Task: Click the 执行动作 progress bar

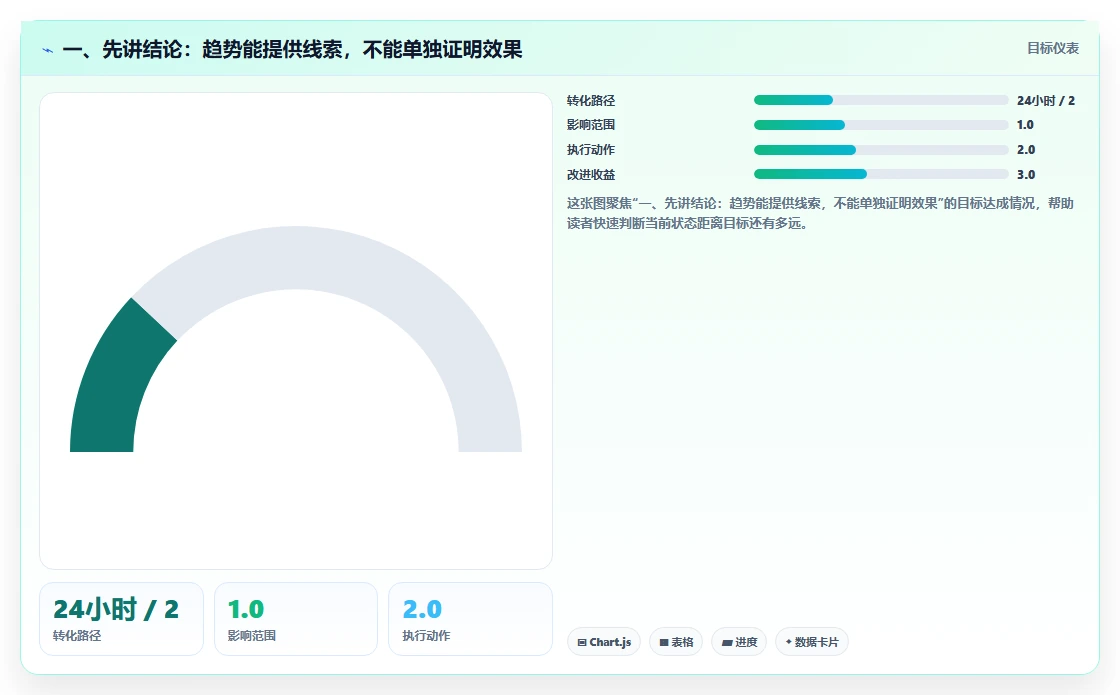Action: tap(881, 150)
